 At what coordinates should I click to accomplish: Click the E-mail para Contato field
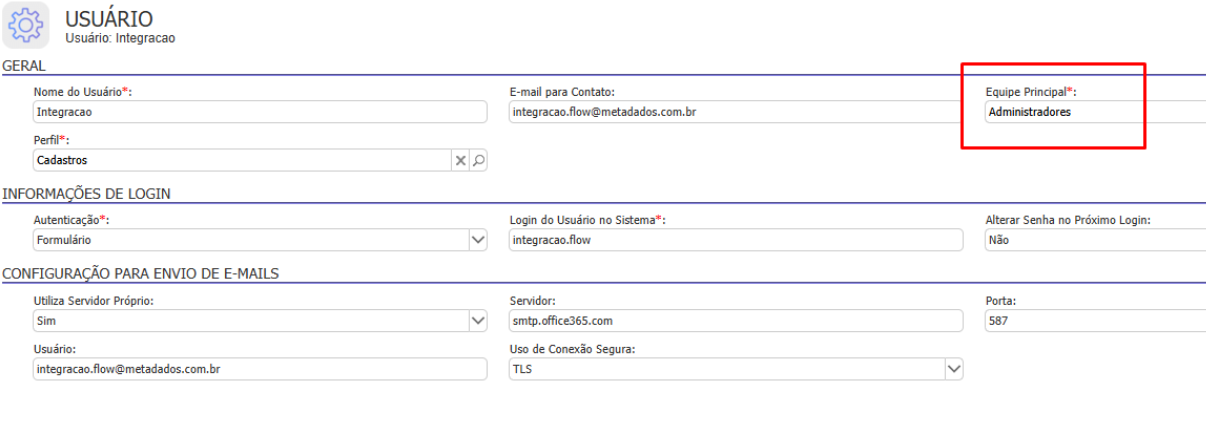pyautogui.click(x=736, y=112)
